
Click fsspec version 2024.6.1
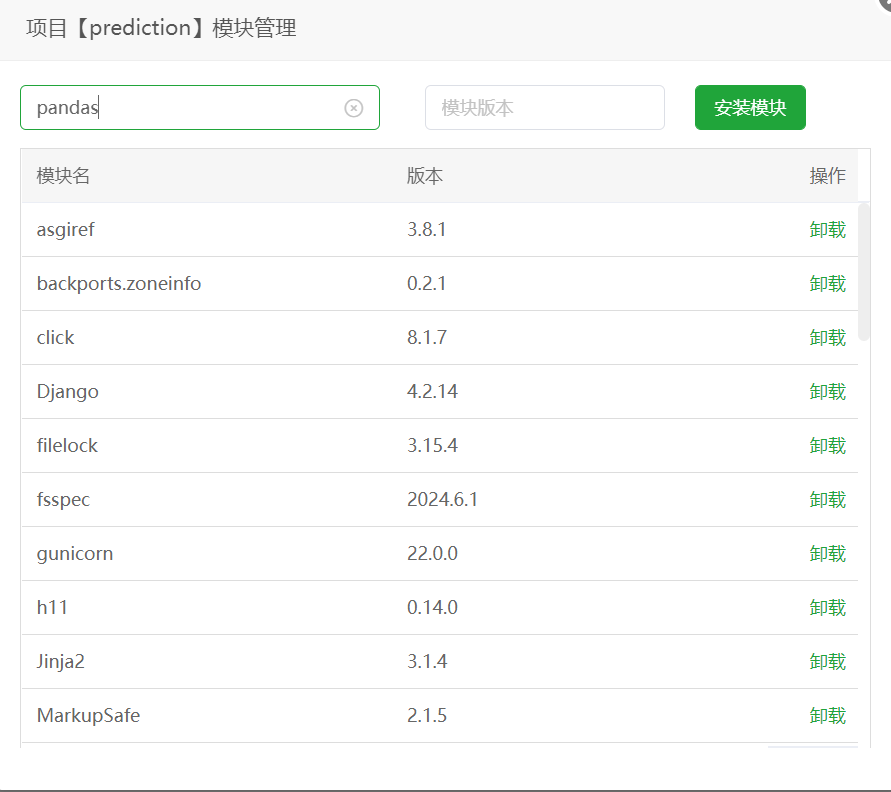[442, 499]
